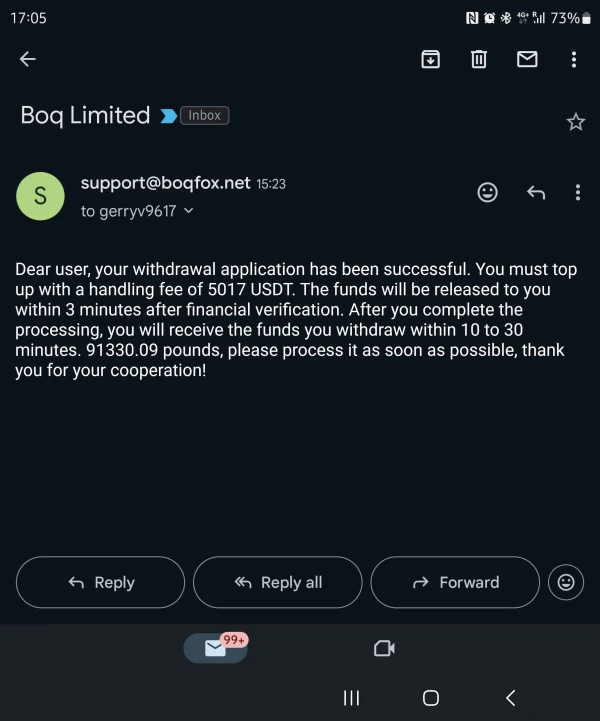The image size is (600, 721).
Task: Delete the Boq Limited email
Action: pos(479,59)
